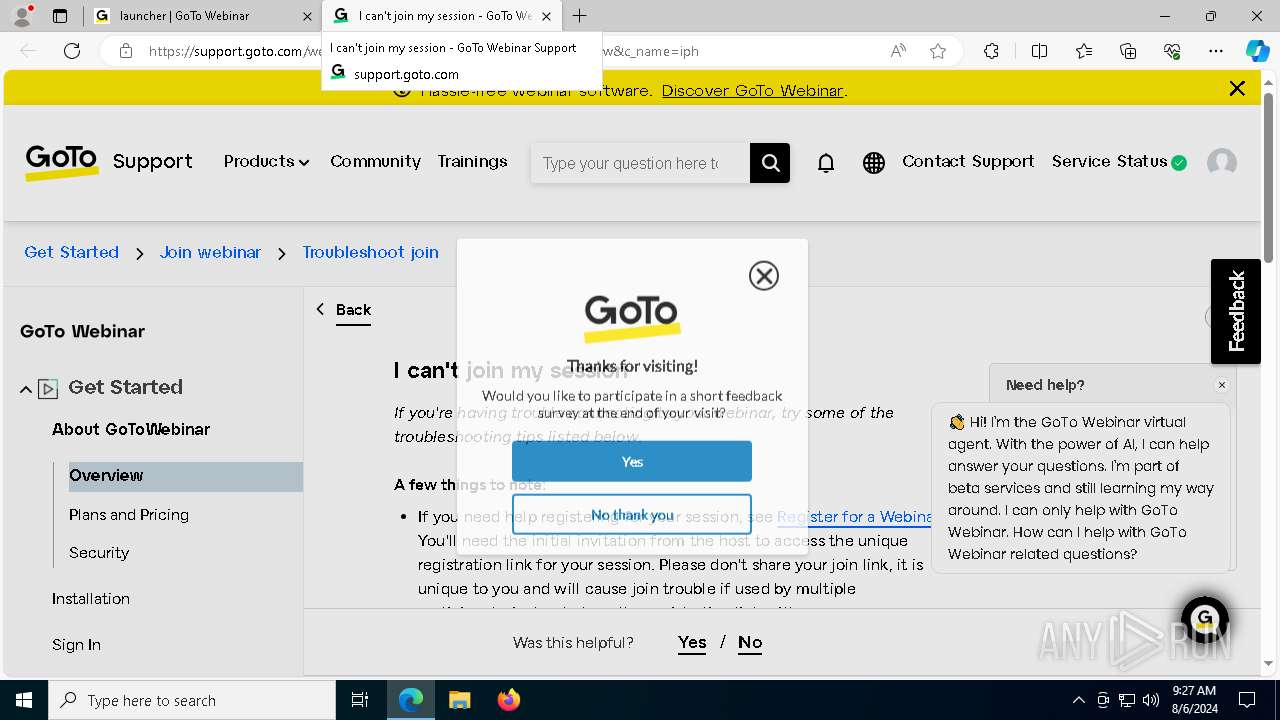Toggle Split screen icon

point(1039,51)
